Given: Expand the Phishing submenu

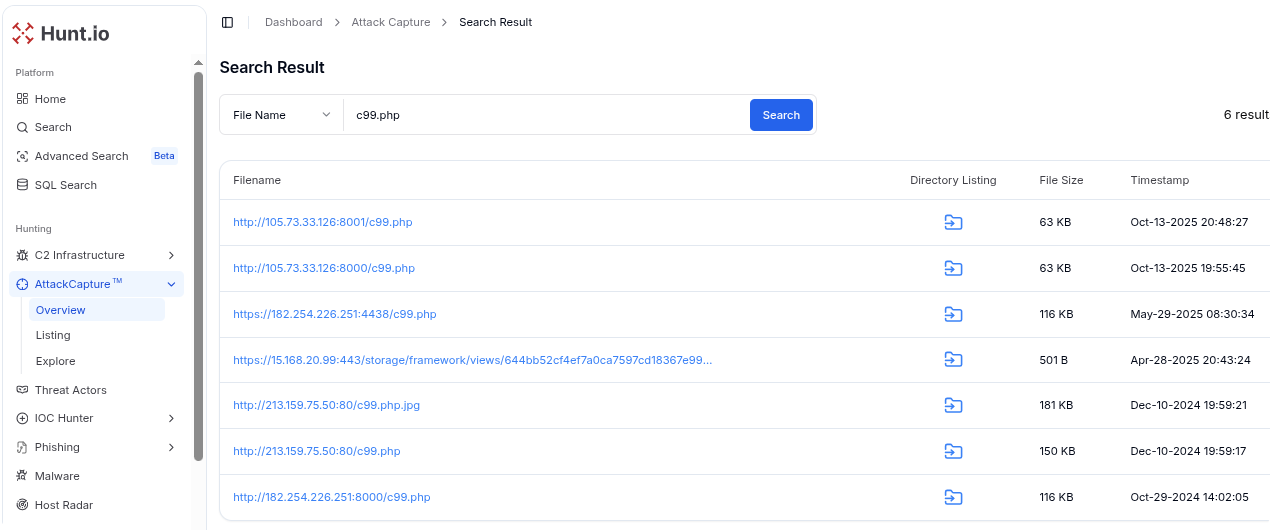Looking at the screenshot, I should [x=171, y=447].
